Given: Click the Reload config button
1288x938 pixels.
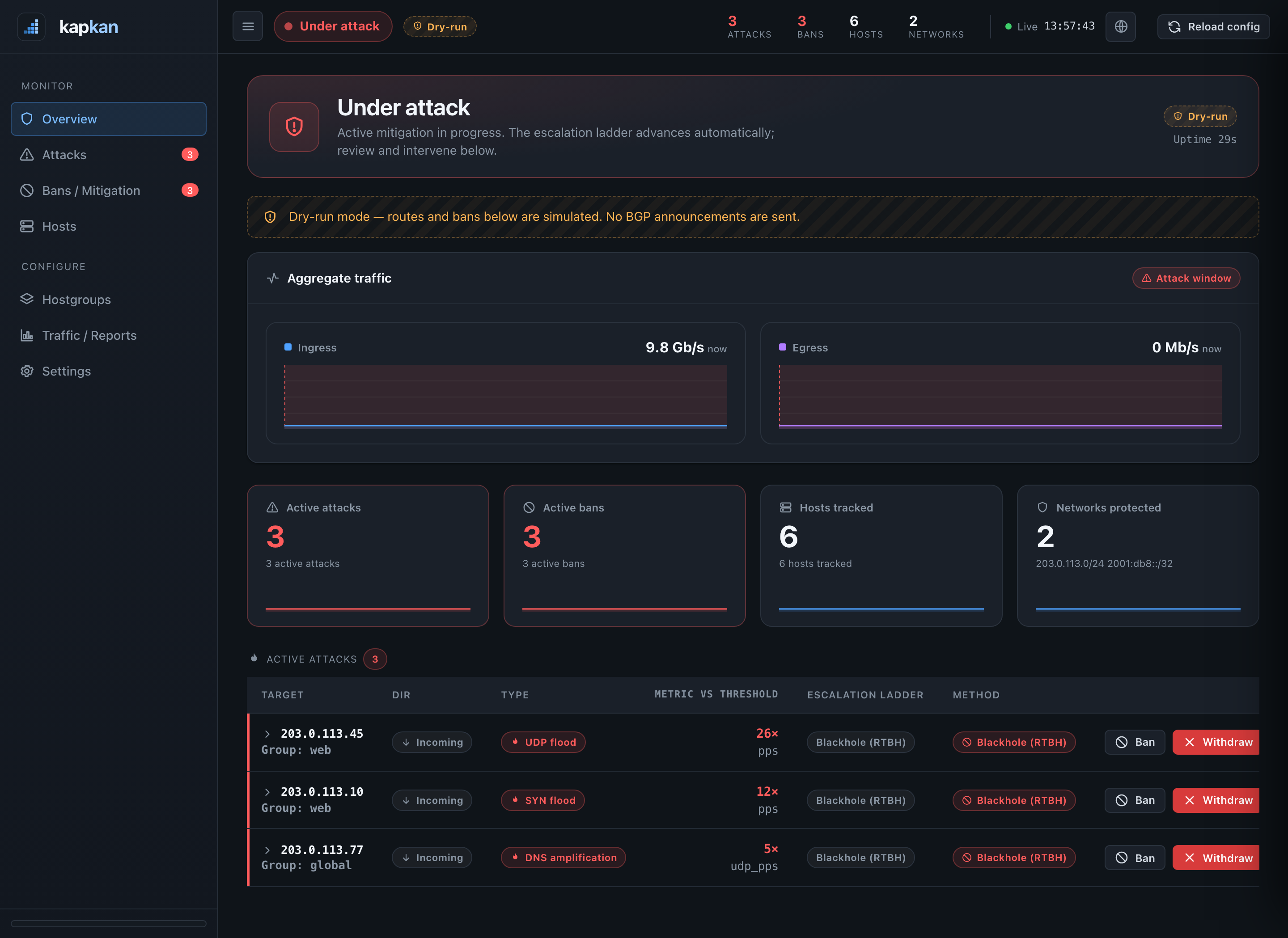Looking at the screenshot, I should [1213, 26].
